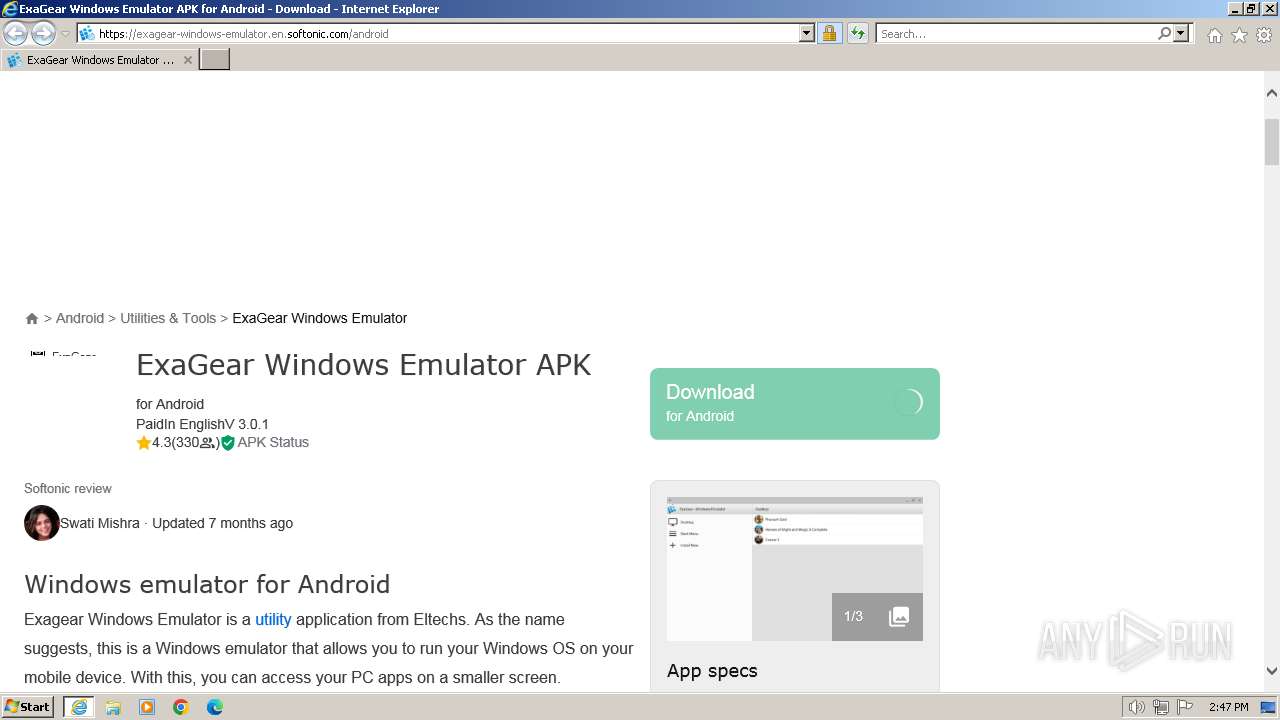This screenshot has width=1280, height=720.
Task: Click the vertical scrollbar up arrow
Action: pyautogui.click(x=1272, y=93)
